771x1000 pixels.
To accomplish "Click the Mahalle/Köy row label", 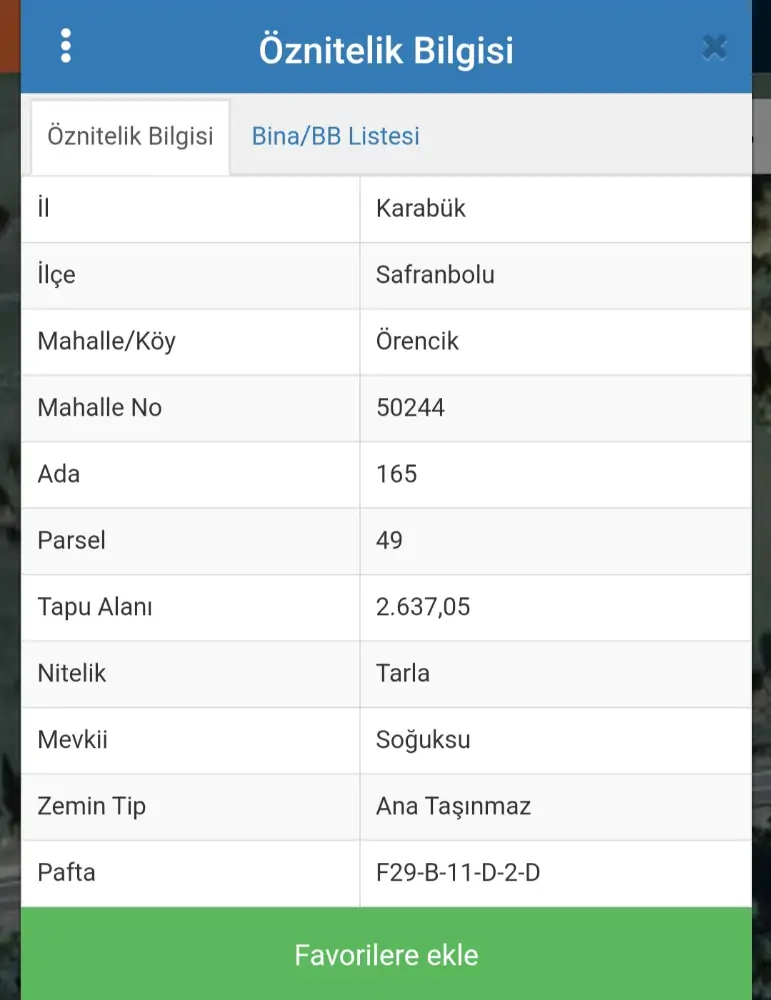I will click(x=106, y=341).
